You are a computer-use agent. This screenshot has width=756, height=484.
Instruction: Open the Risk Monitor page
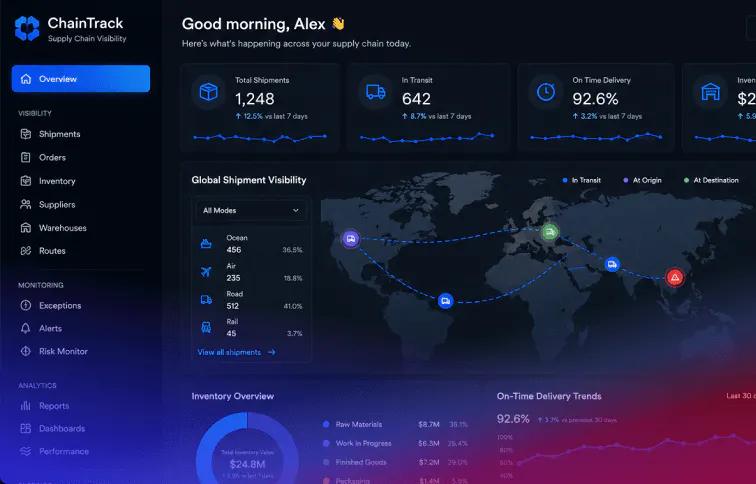click(x=63, y=351)
